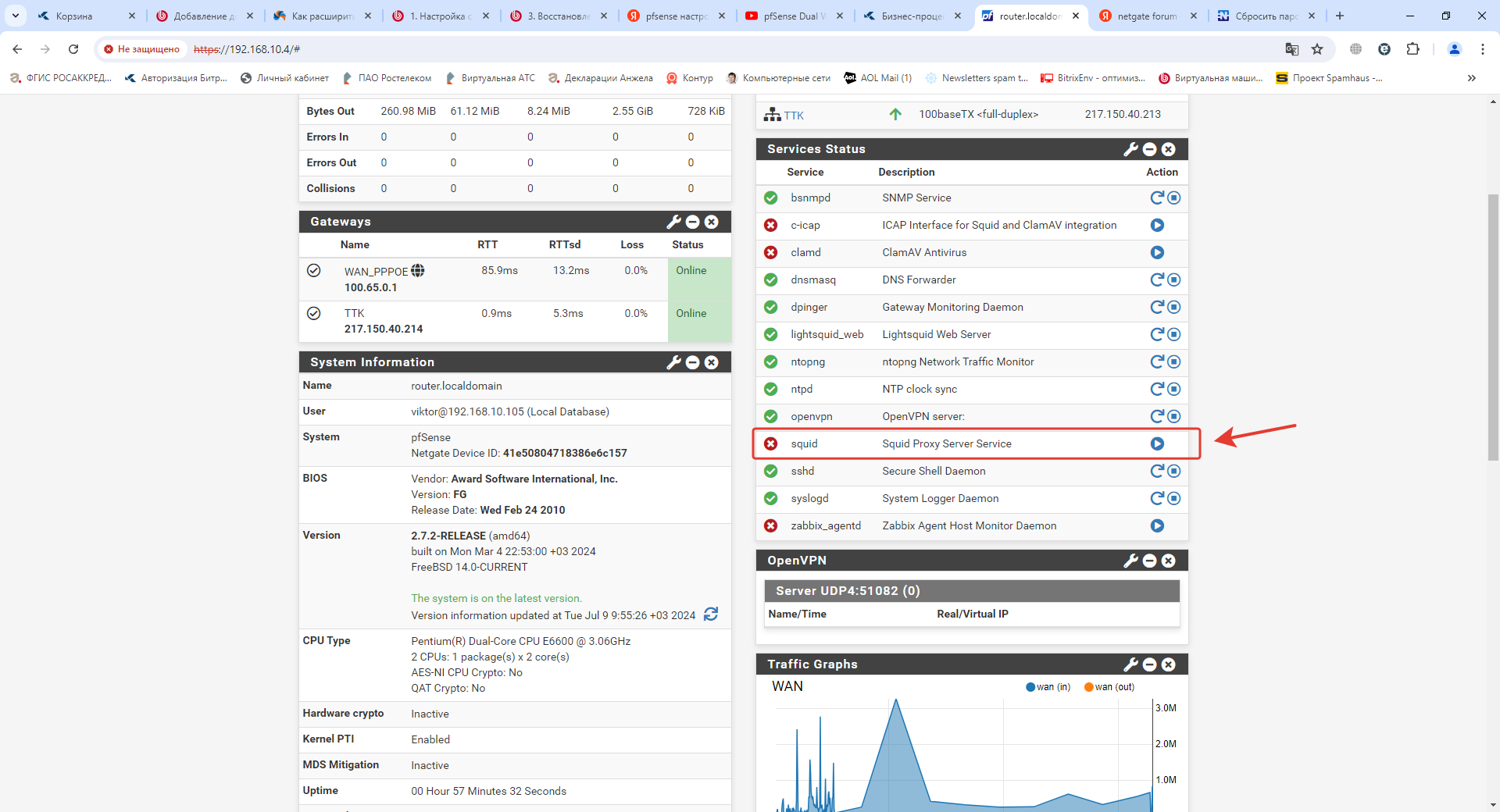Click the page vertical scrollbar thumb
The width and height of the screenshot is (1500, 812).
pos(1493,327)
